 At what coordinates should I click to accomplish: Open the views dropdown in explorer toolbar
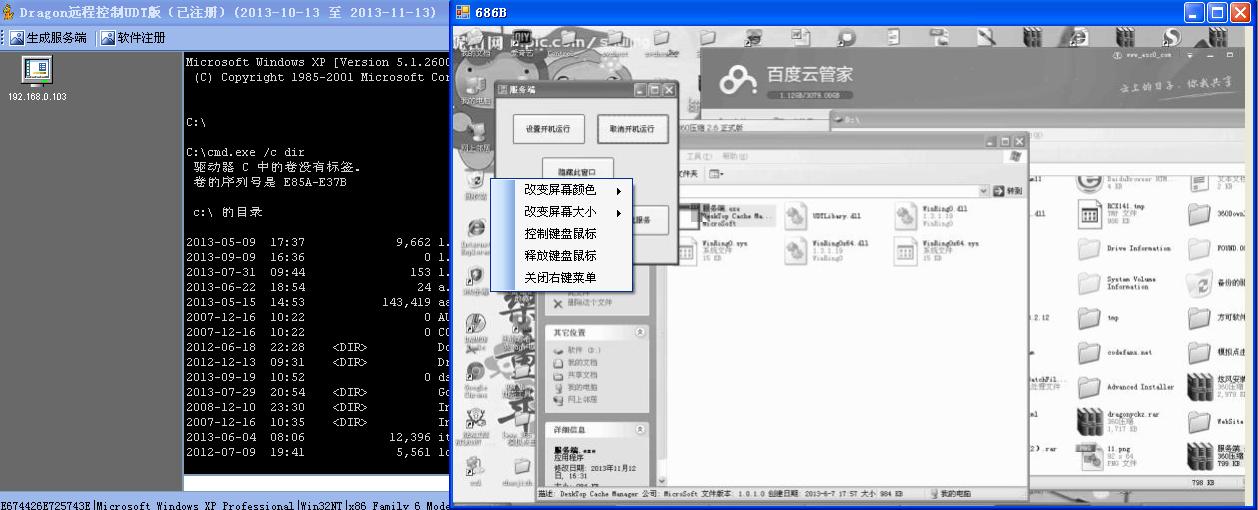[x=715, y=174]
